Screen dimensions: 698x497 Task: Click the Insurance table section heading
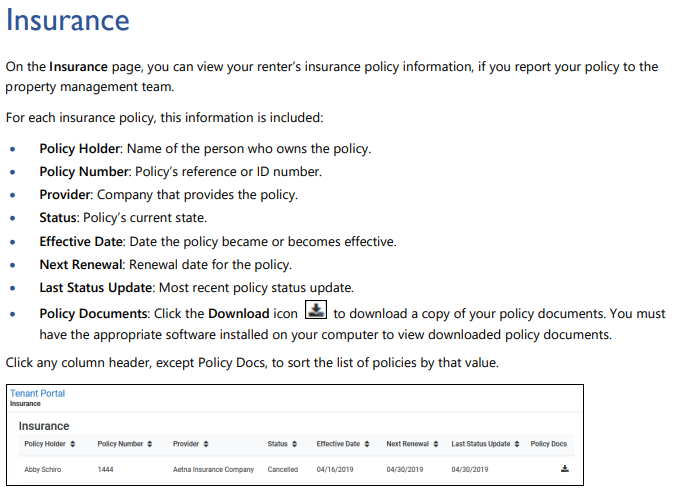pyautogui.click(x=44, y=426)
